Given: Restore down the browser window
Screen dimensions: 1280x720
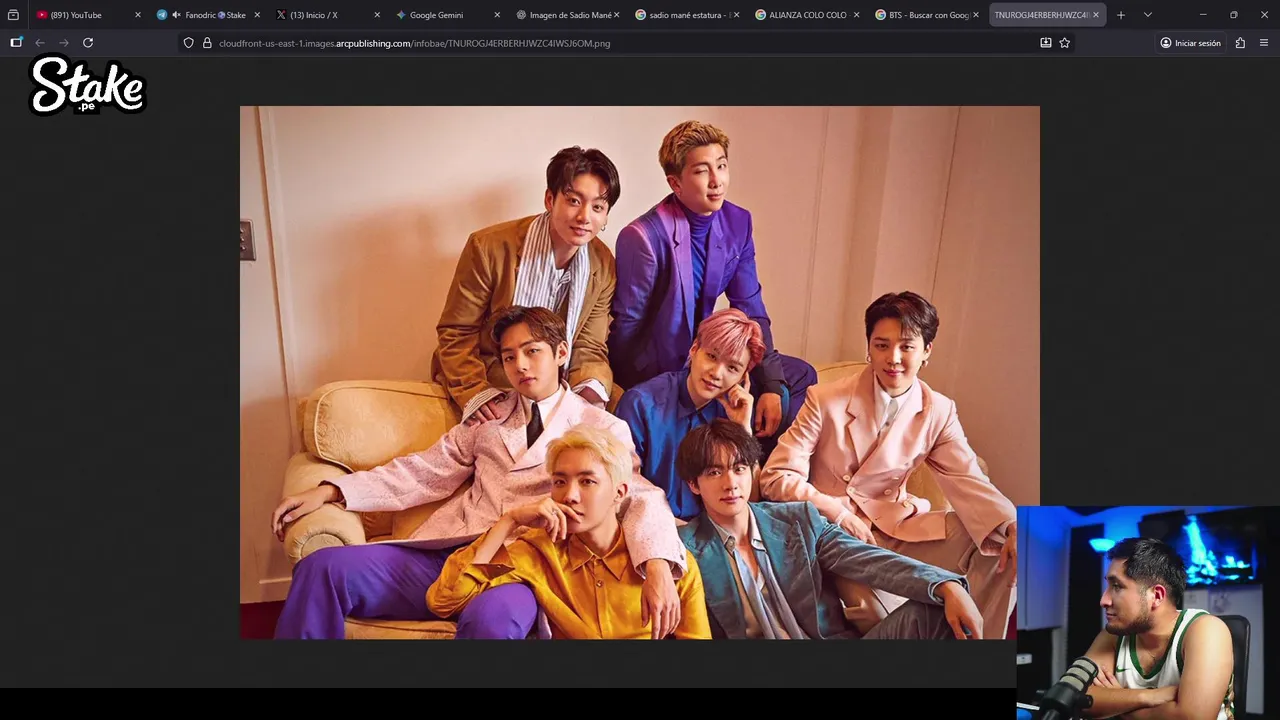Looking at the screenshot, I should coord(1234,15).
